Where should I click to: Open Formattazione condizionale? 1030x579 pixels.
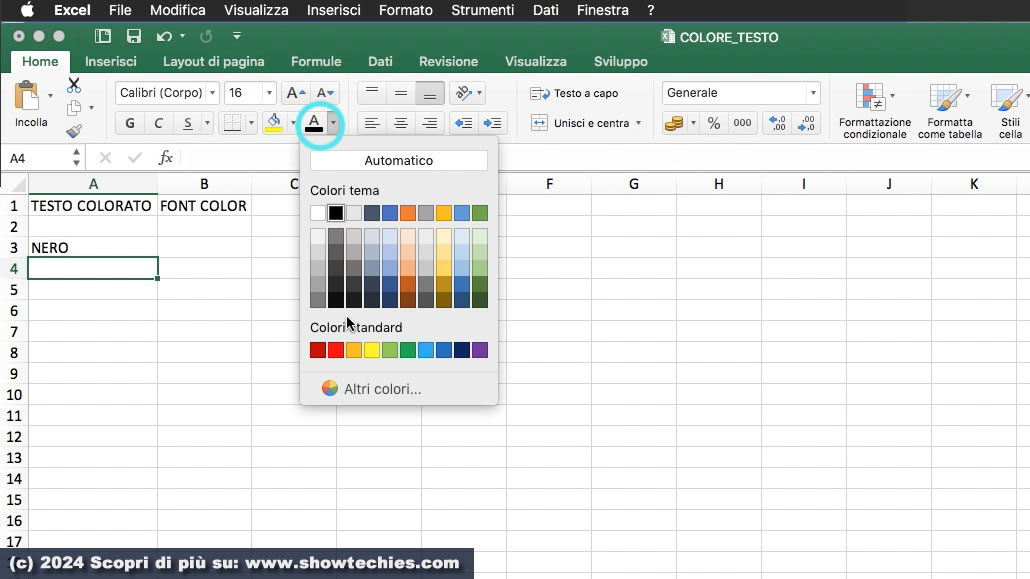874,110
